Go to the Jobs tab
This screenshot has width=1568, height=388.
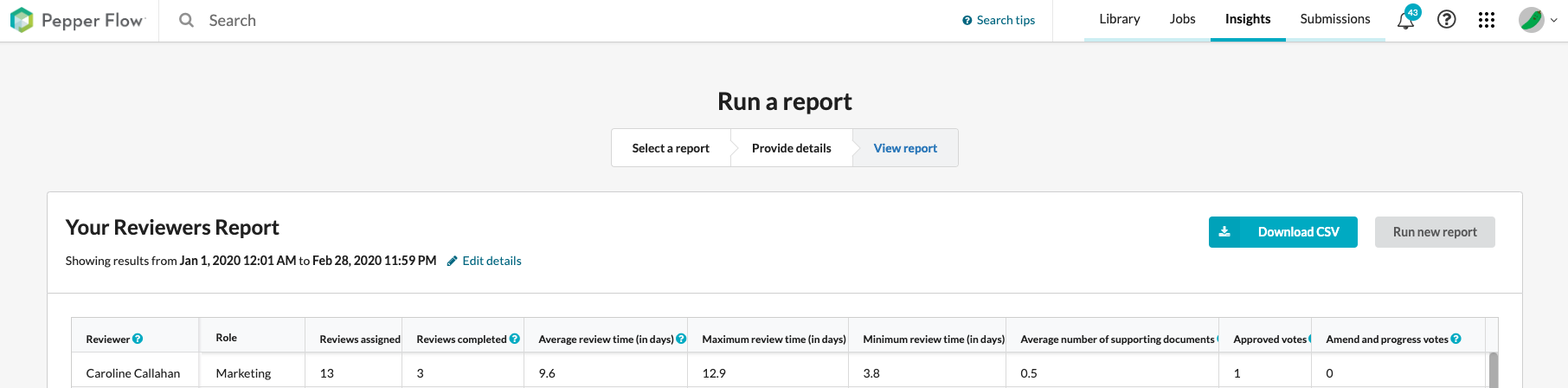click(1183, 19)
